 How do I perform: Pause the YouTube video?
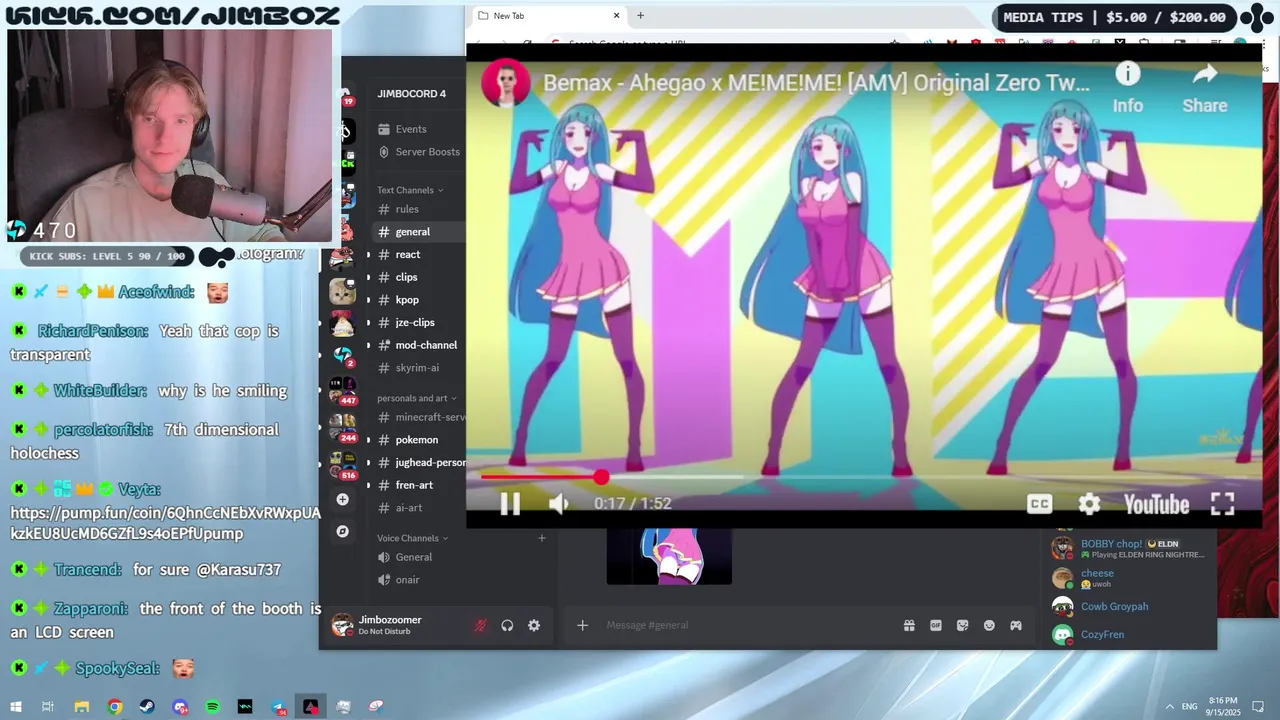coord(510,504)
